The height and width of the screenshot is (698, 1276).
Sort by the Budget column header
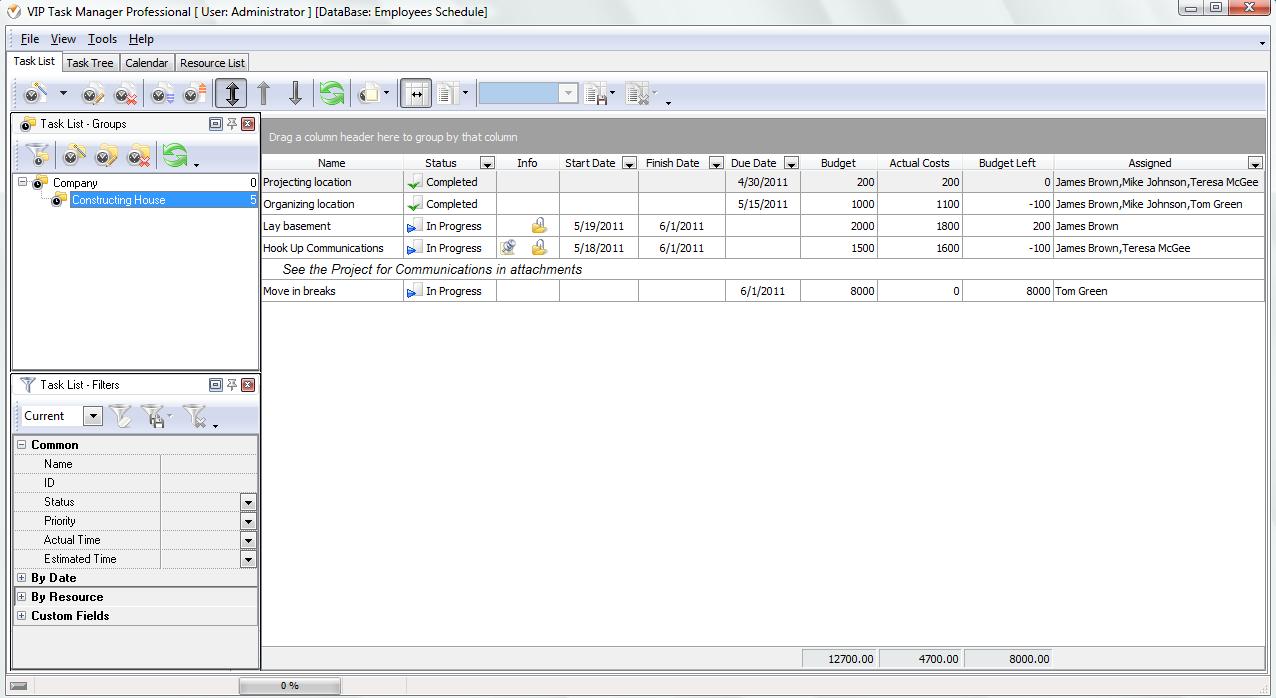click(x=838, y=163)
